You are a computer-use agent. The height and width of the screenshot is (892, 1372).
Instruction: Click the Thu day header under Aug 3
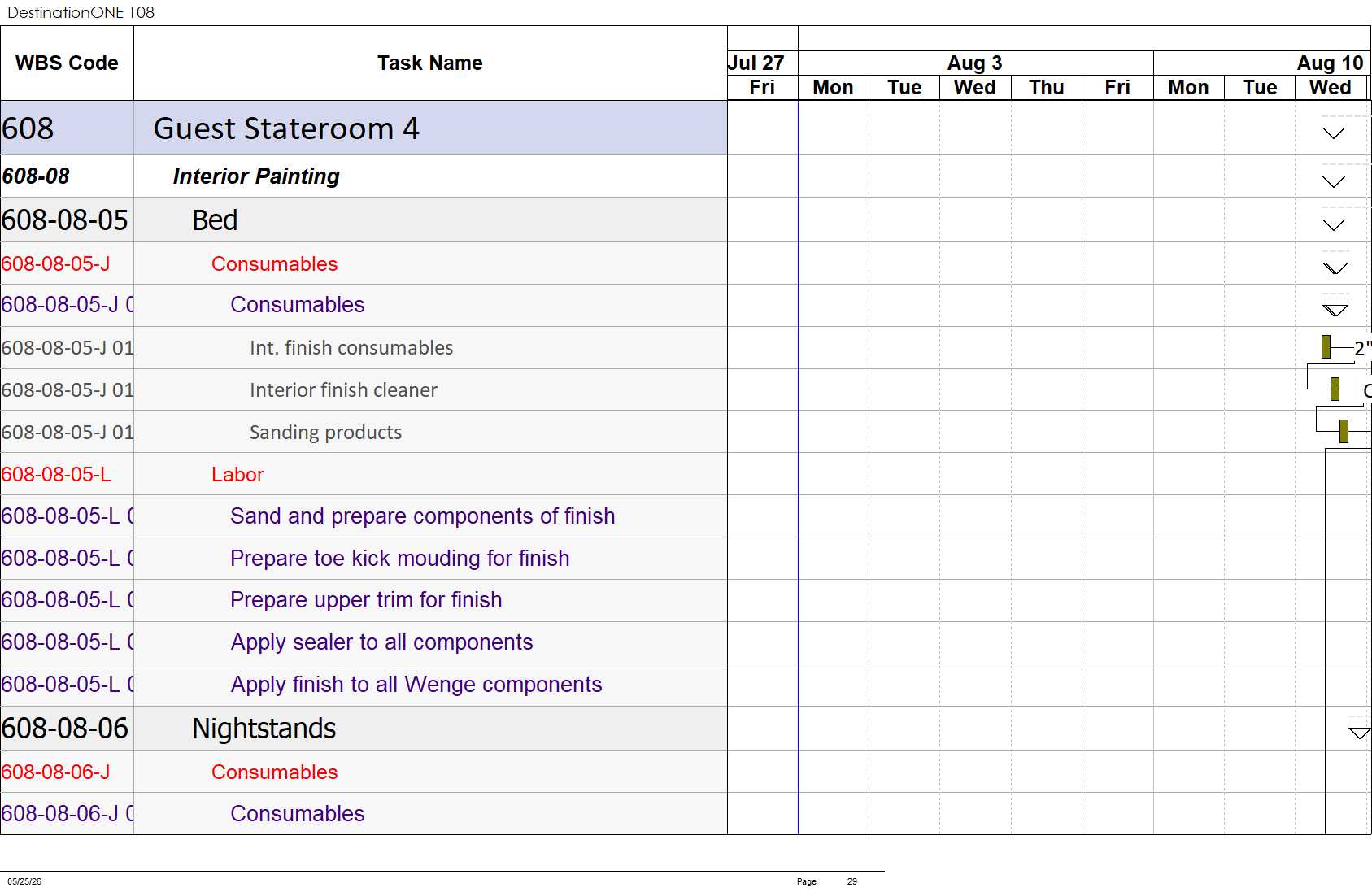(1046, 88)
